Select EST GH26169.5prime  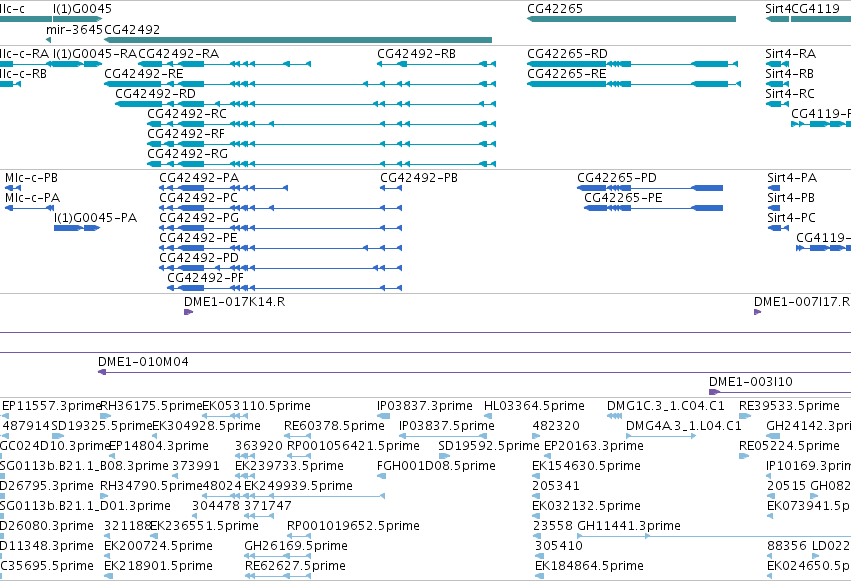(277, 556)
